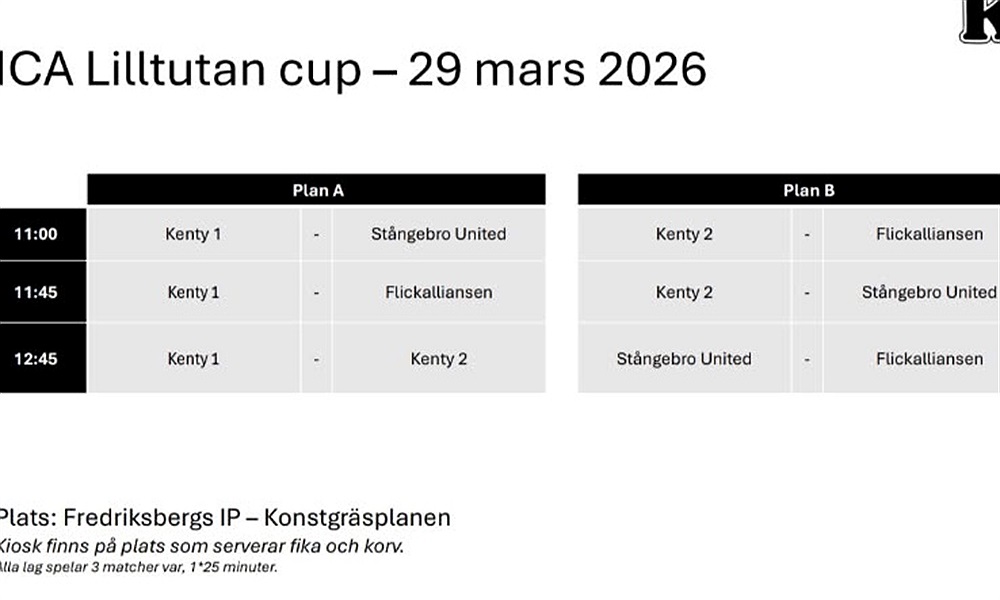Click the club logo in the top-right corner
The height and width of the screenshot is (600, 1000).
pyautogui.click(x=980, y=22)
